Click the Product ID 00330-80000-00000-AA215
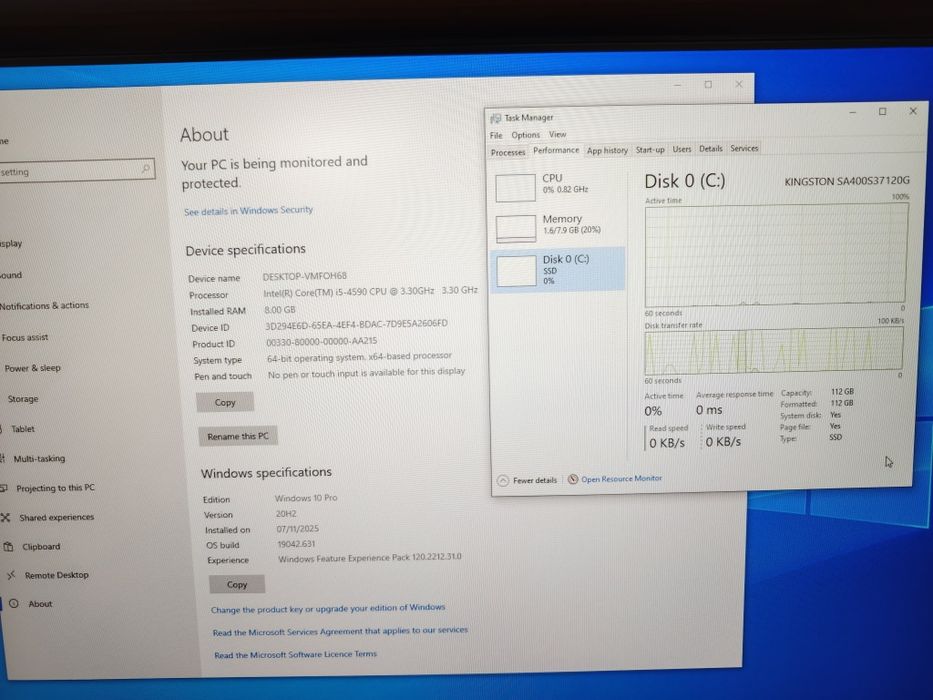Image resolution: width=933 pixels, height=700 pixels. point(321,341)
